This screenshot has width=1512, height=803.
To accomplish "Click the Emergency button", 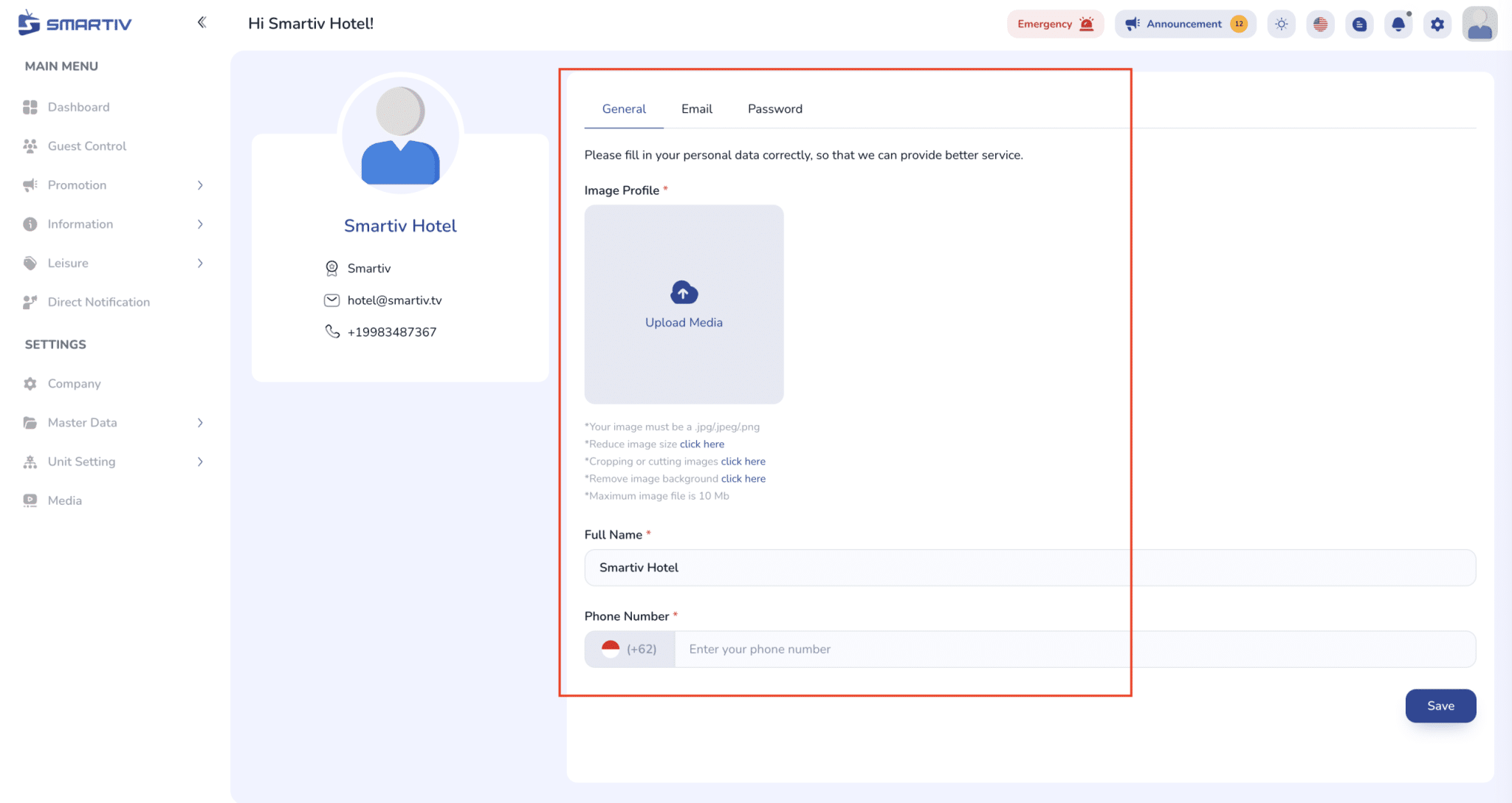I will [1056, 24].
